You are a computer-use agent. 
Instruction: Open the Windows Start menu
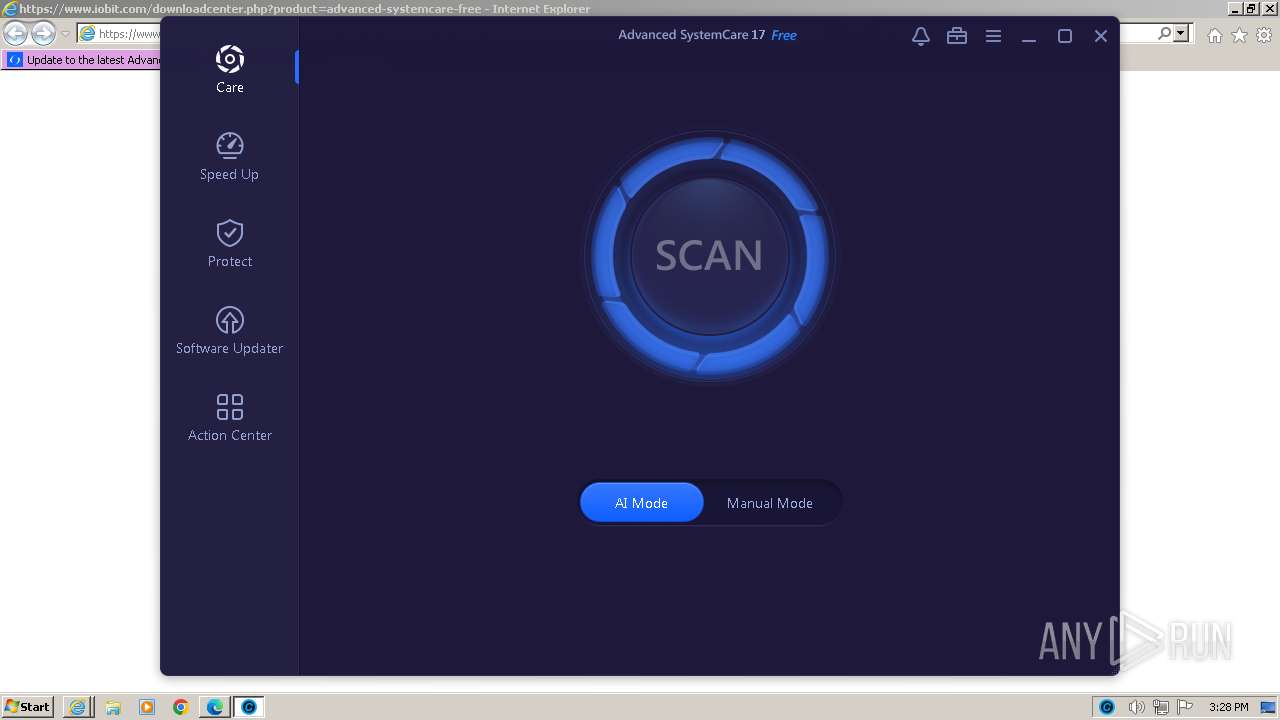(x=27, y=707)
